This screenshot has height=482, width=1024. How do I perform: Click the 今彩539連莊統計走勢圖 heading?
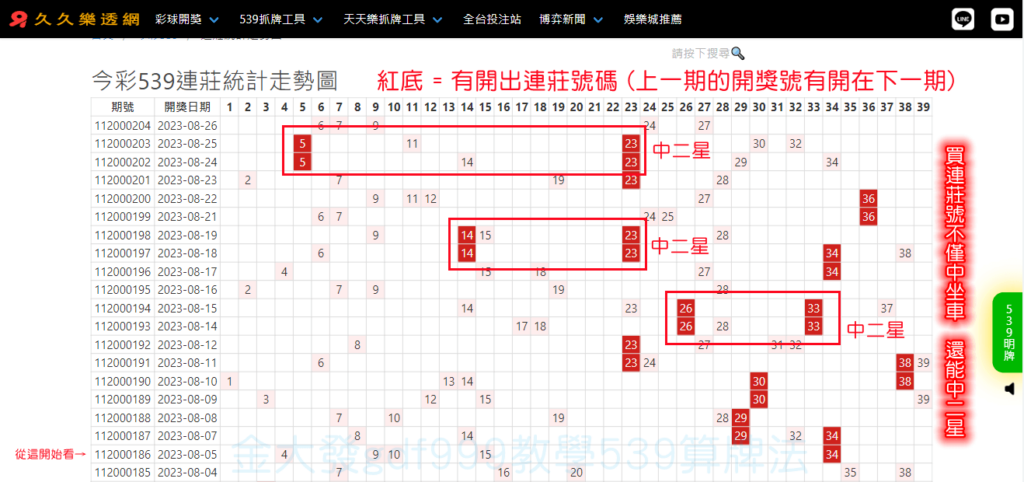click(x=215, y=81)
